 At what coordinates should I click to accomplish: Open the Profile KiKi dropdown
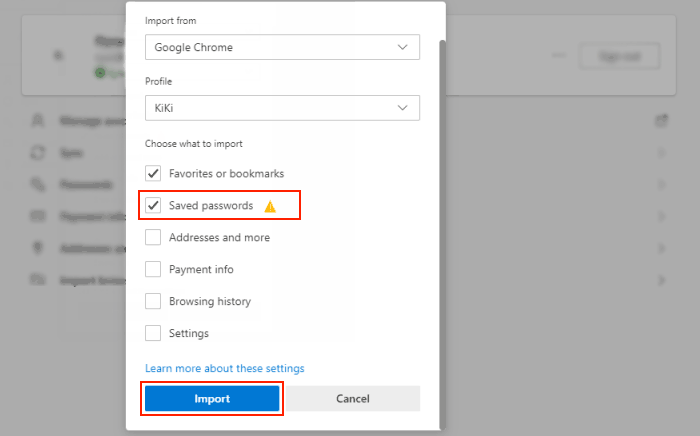(282, 108)
